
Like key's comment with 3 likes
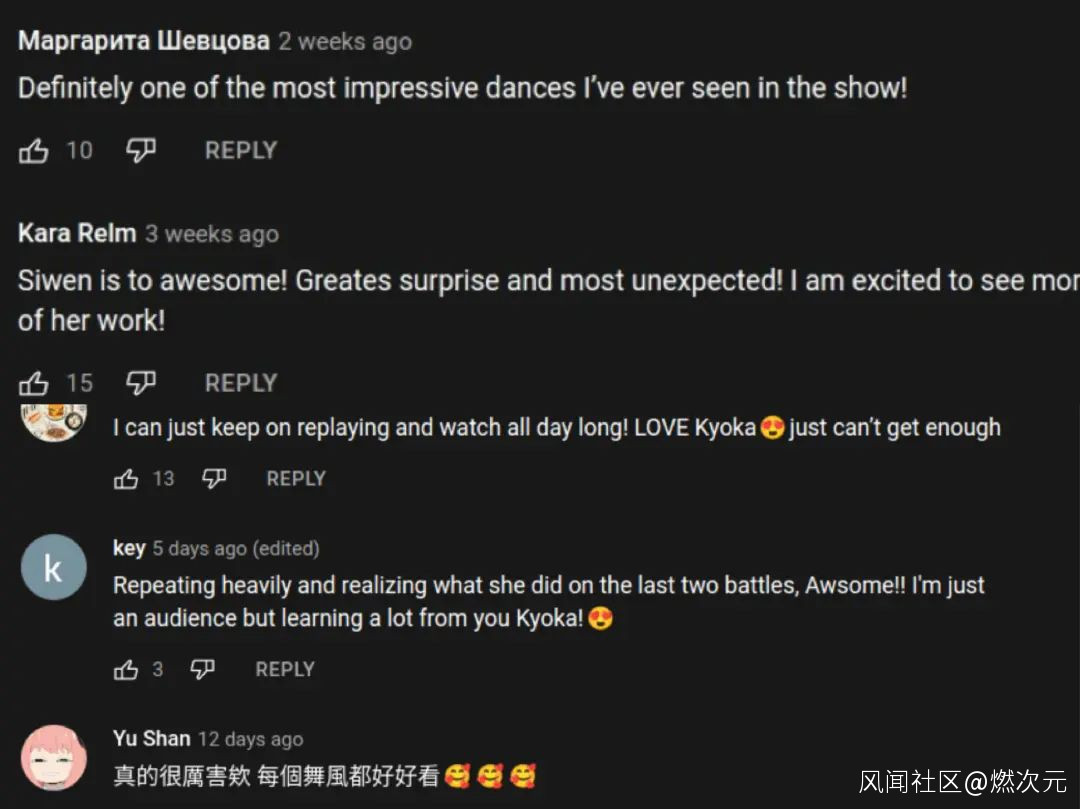coord(126,669)
